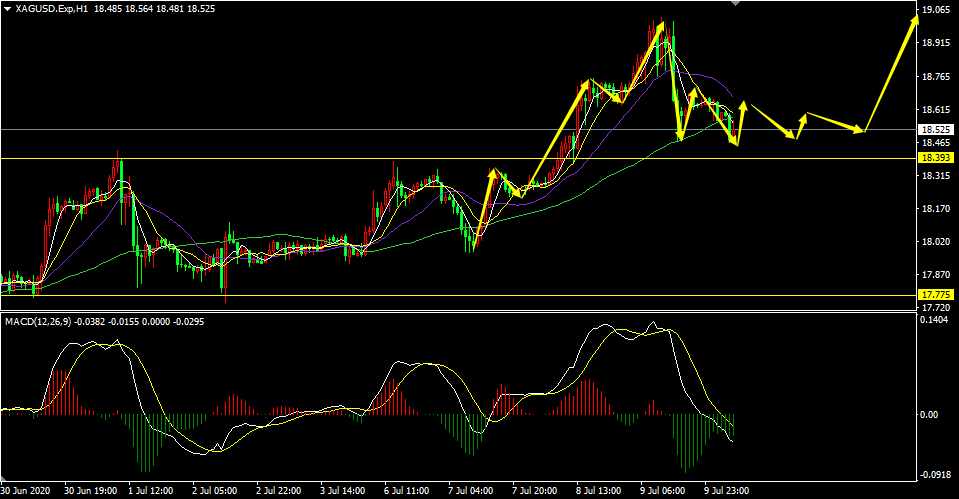The height and width of the screenshot is (499, 959).
Task: Click the MACD scale value -0.0918
Action: (x=934, y=475)
